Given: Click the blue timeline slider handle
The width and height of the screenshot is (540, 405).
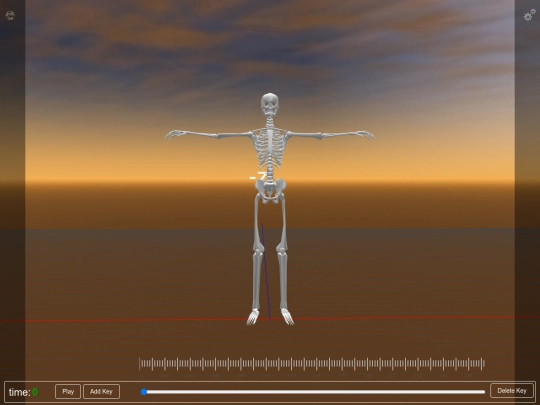Looking at the screenshot, I should coord(144,392).
